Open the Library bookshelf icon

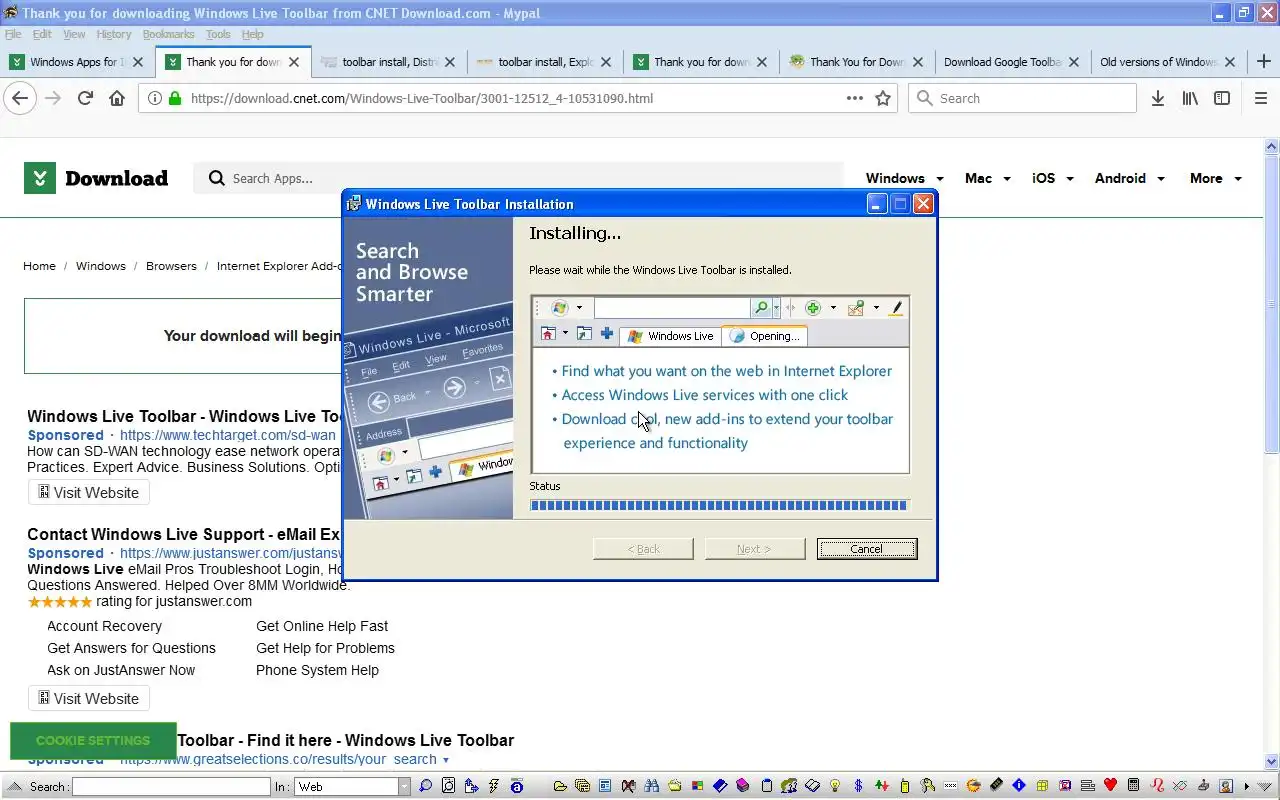coord(1190,98)
